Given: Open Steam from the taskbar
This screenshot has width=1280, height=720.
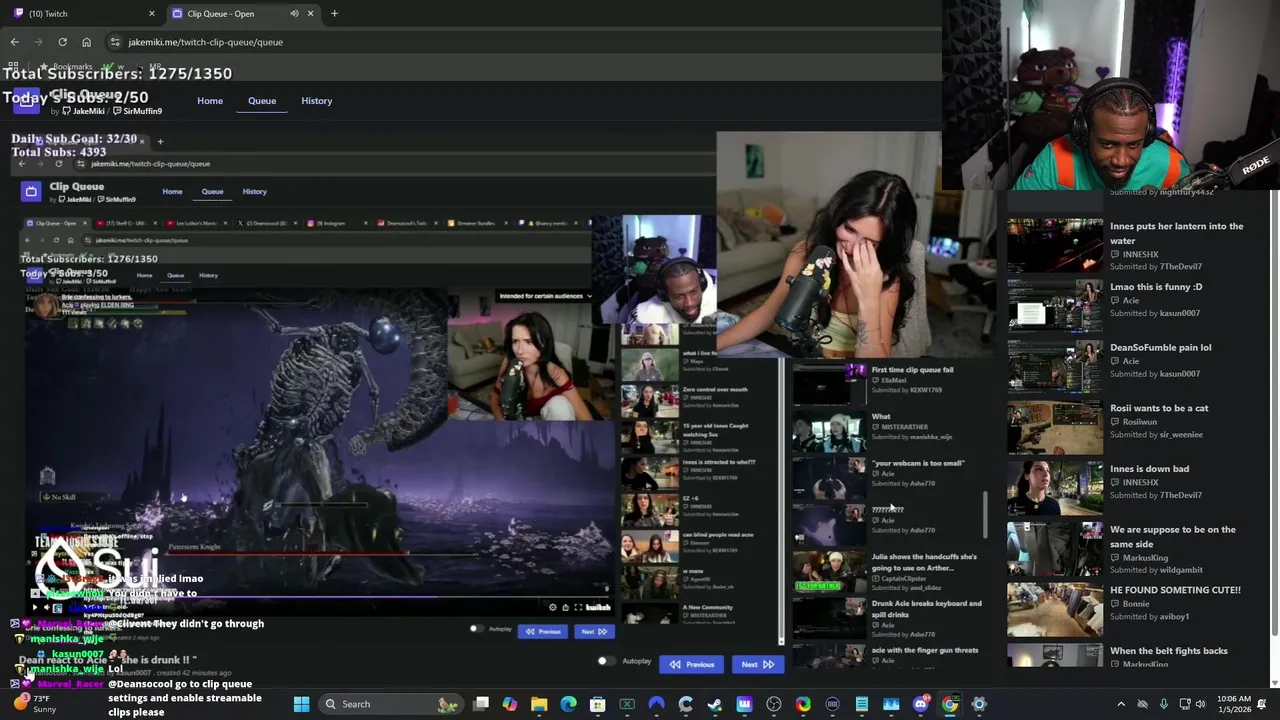Looking at the screenshot, I should point(715,704).
